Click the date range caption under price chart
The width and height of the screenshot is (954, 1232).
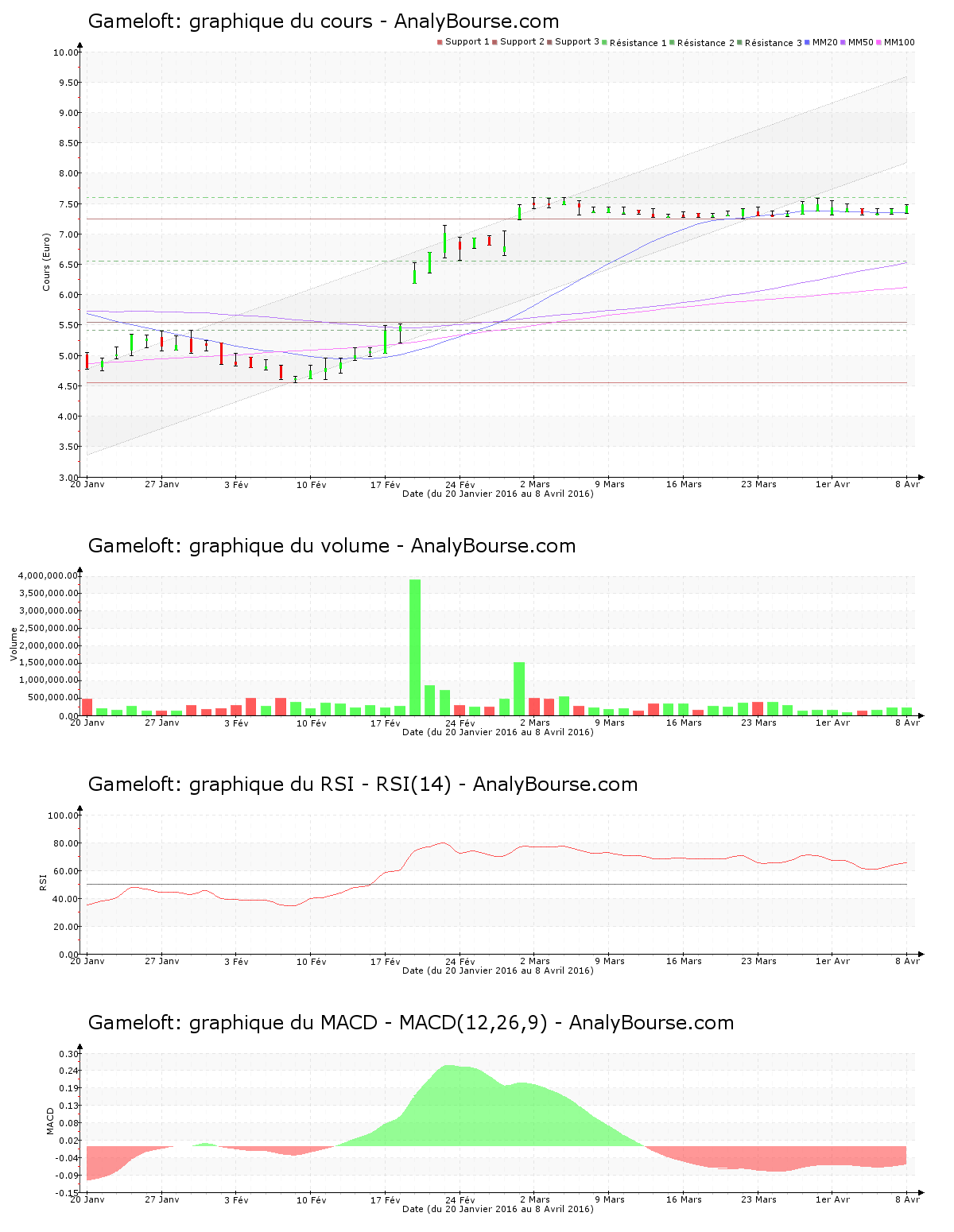[498, 494]
